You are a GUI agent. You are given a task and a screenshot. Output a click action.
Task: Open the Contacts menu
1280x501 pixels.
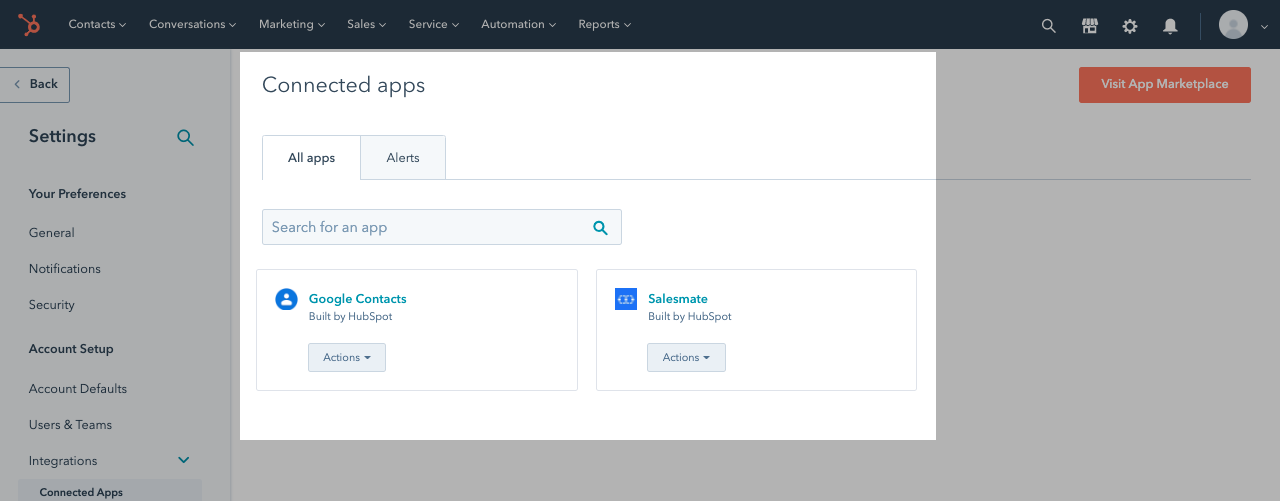(x=97, y=24)
